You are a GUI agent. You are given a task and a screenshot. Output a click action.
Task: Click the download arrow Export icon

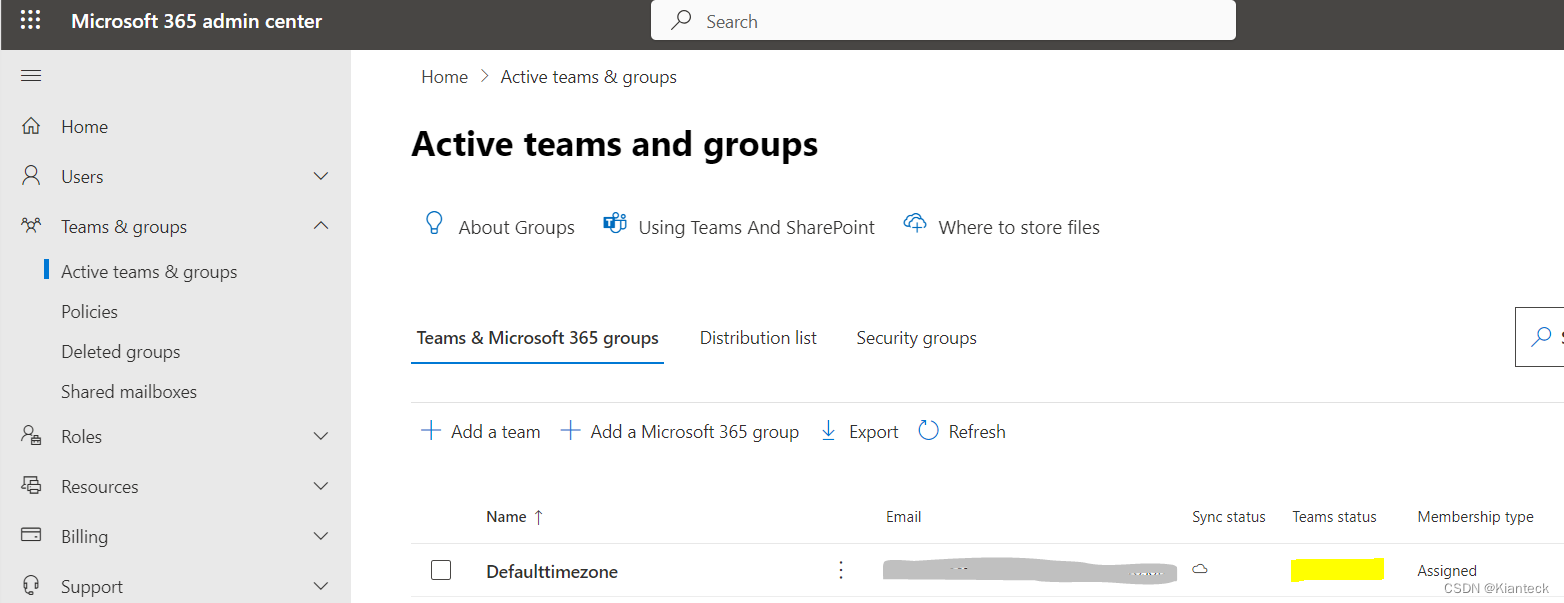(x=828, y=431)
